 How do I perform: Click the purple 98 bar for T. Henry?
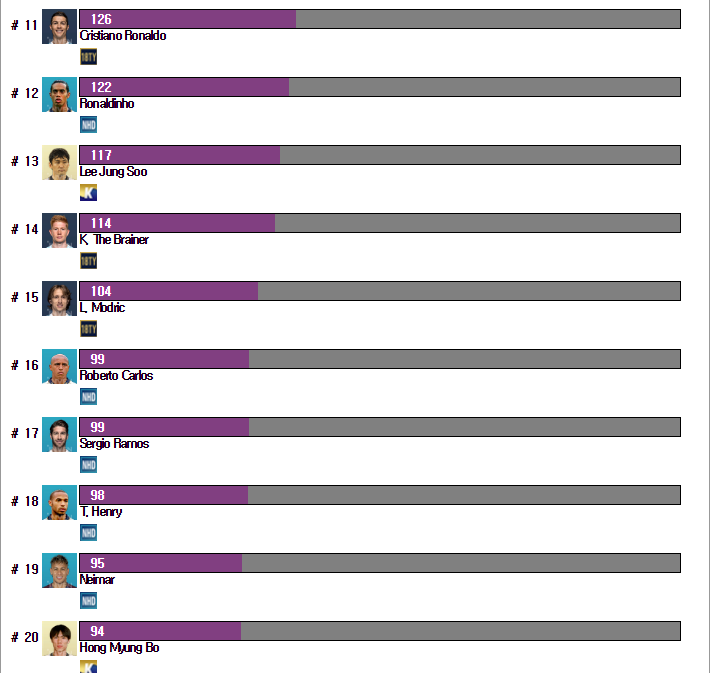pos(163,495)
